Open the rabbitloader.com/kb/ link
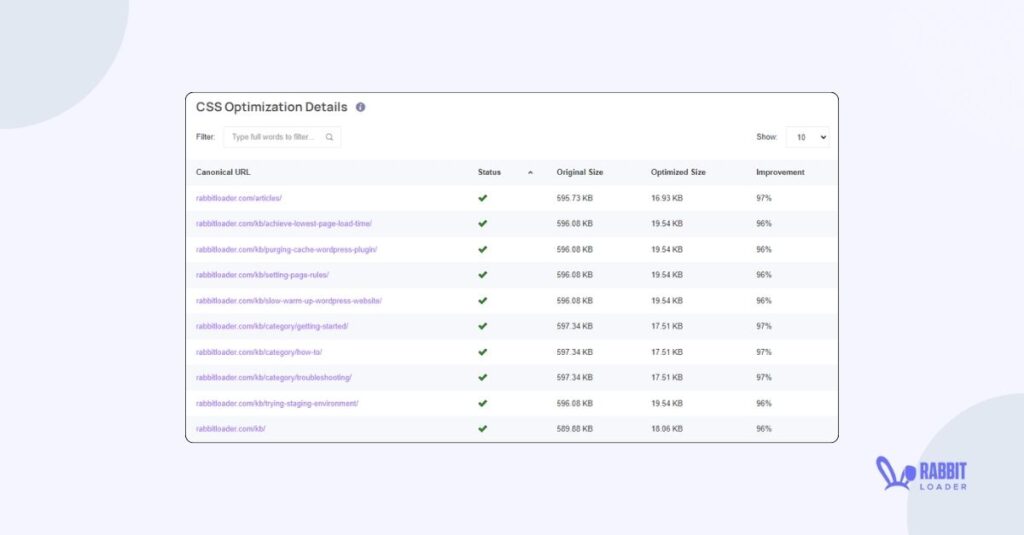The width and height of the screenshot is (1024, 535). coord(231,429)
